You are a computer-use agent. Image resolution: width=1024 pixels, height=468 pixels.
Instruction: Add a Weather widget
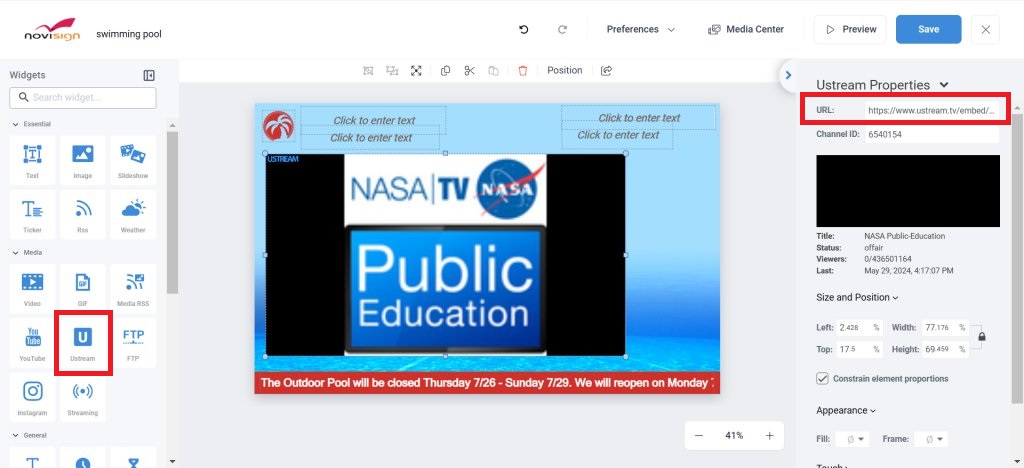(x=133, y=215)
